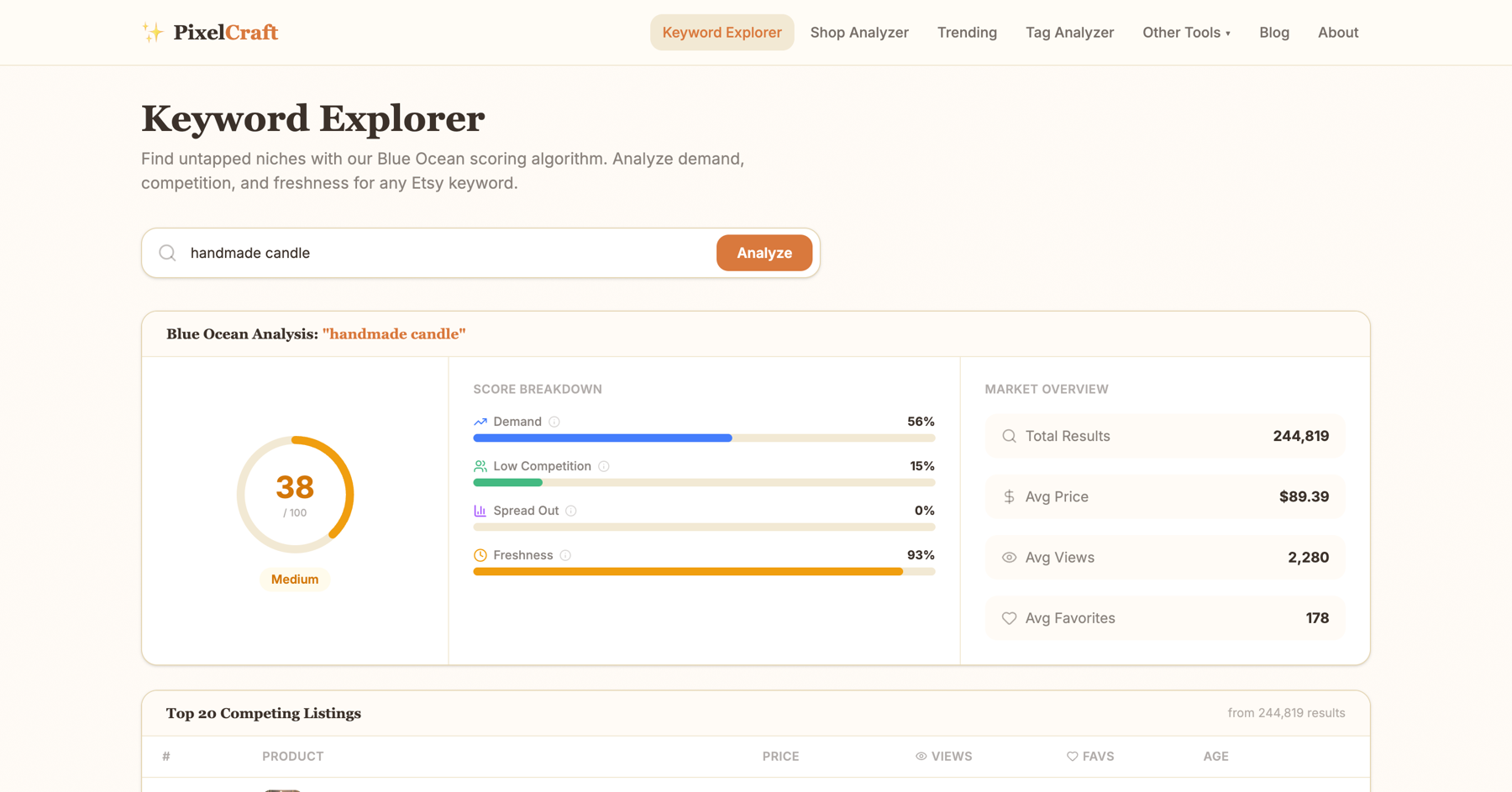Focus the keyword input containing handmade candle
Image resolution: width=1512 pixels, height=792 pixels.
pos(445,253)
